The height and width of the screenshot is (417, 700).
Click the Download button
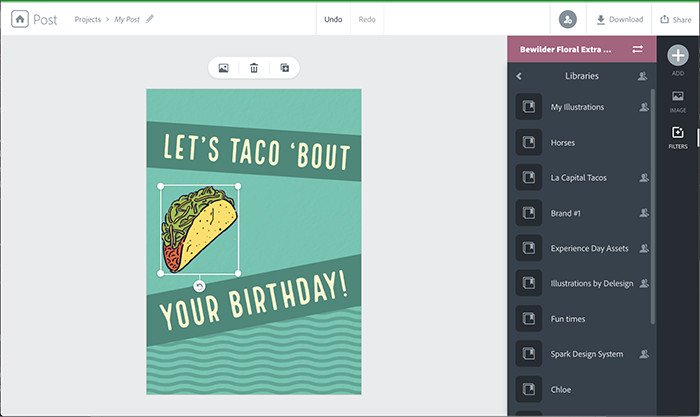(620, 19)
